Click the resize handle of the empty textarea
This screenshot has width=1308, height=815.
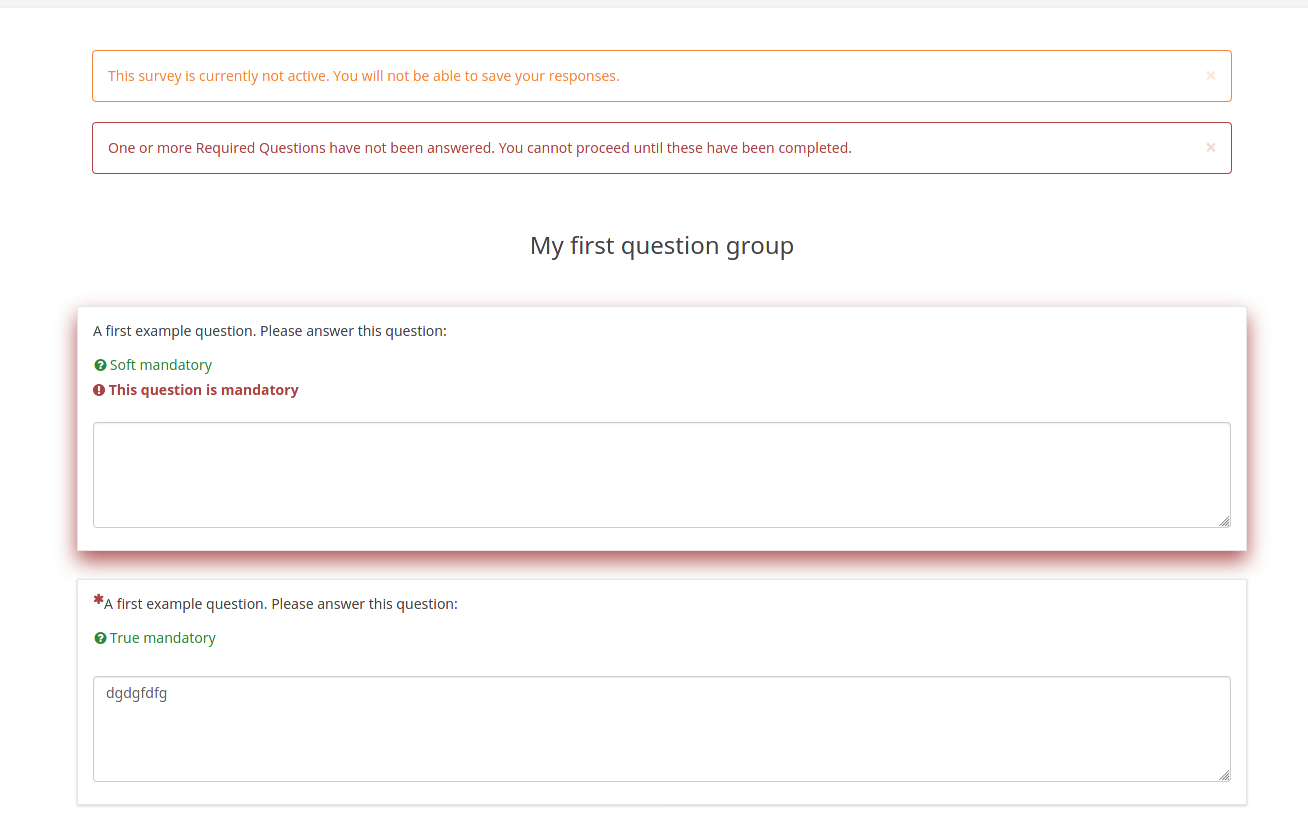1224,521
